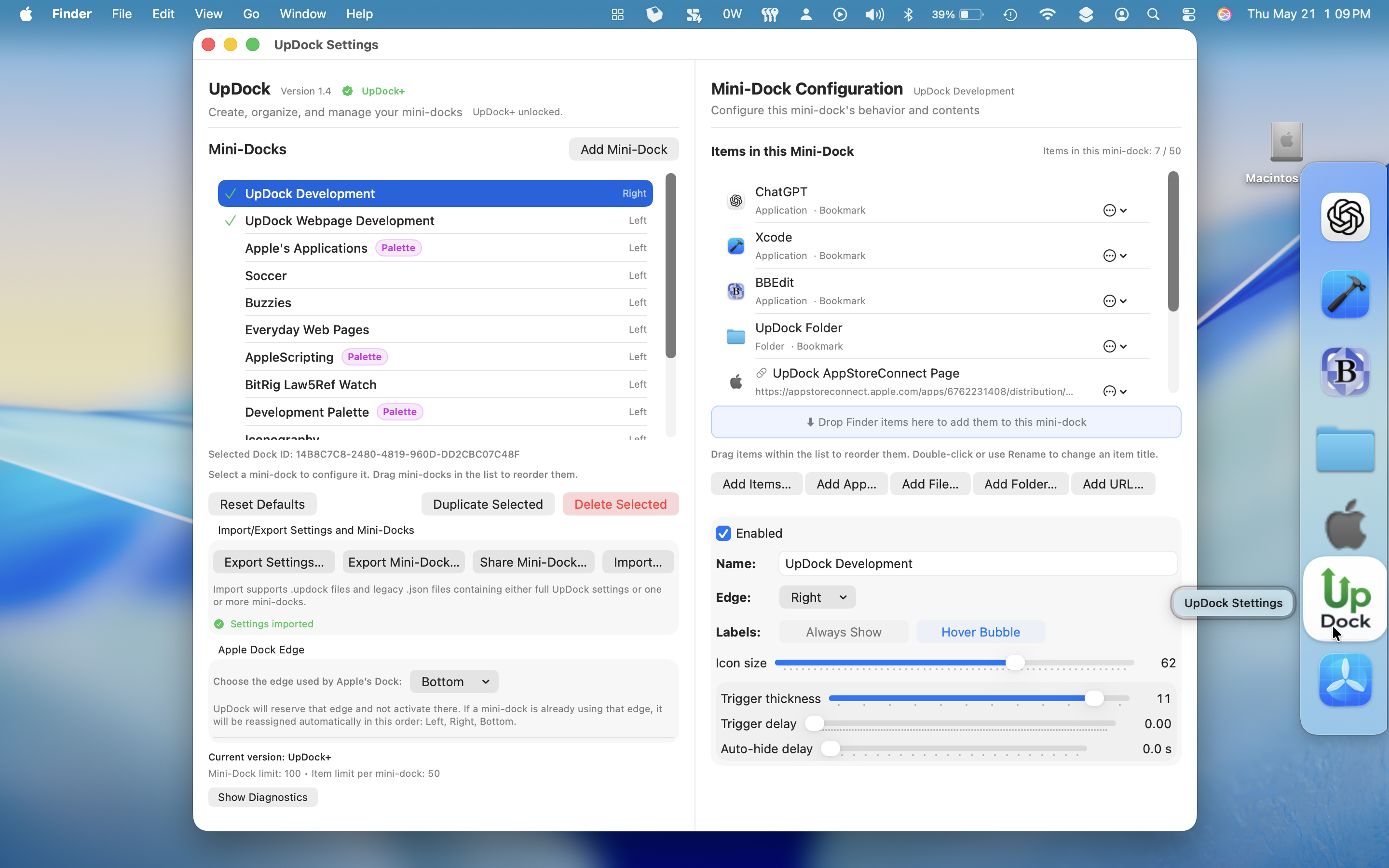Click the Wi-Fi status icon
Screen dimensions: 1389x868
pyautogui.click(x=1048, y=14)
